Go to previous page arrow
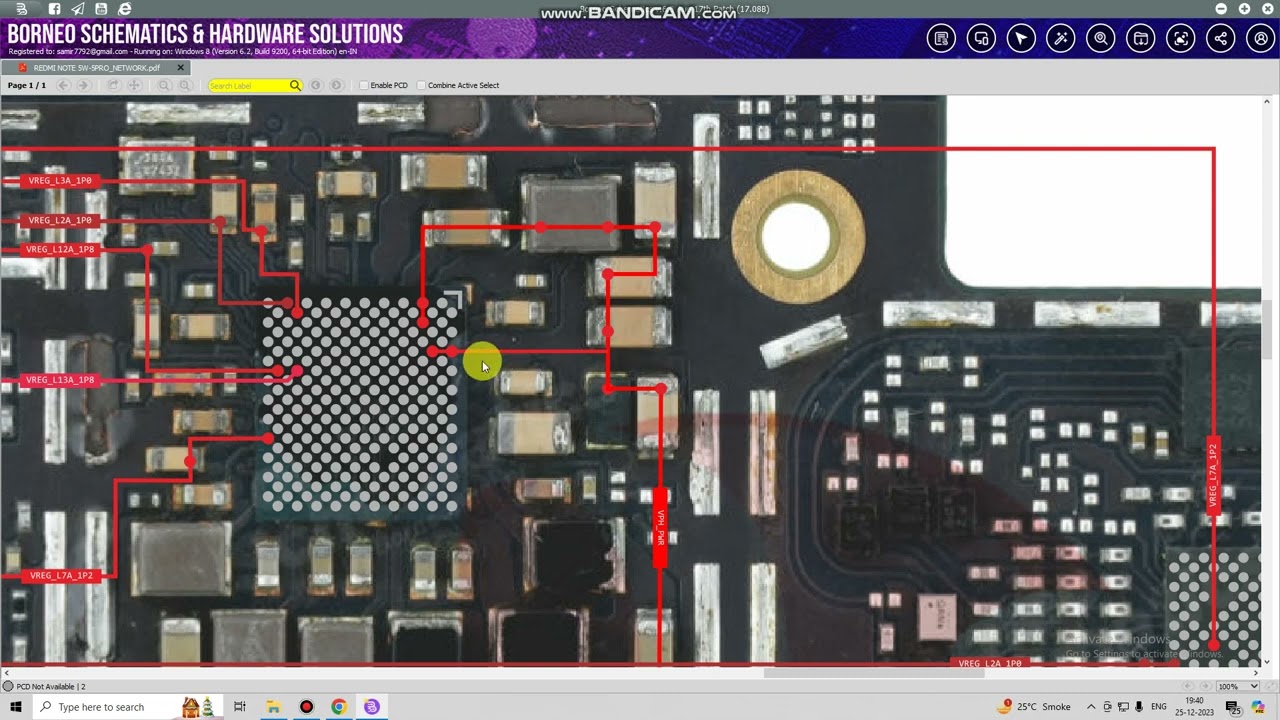Viewport: 1280px width, 720px height. click(63, 85)
